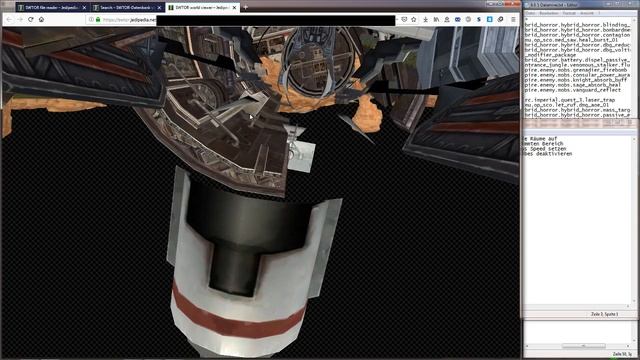Close the SWTOR world viewer tab
The width and height of the screenshot is (640, 360).
point(234,7)
